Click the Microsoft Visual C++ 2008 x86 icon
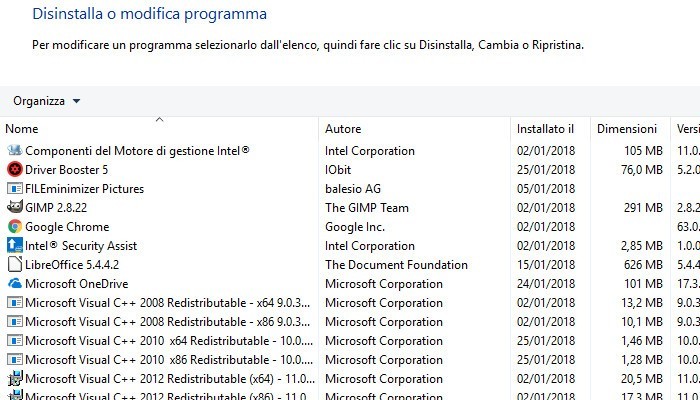 (x=14, y=322)
